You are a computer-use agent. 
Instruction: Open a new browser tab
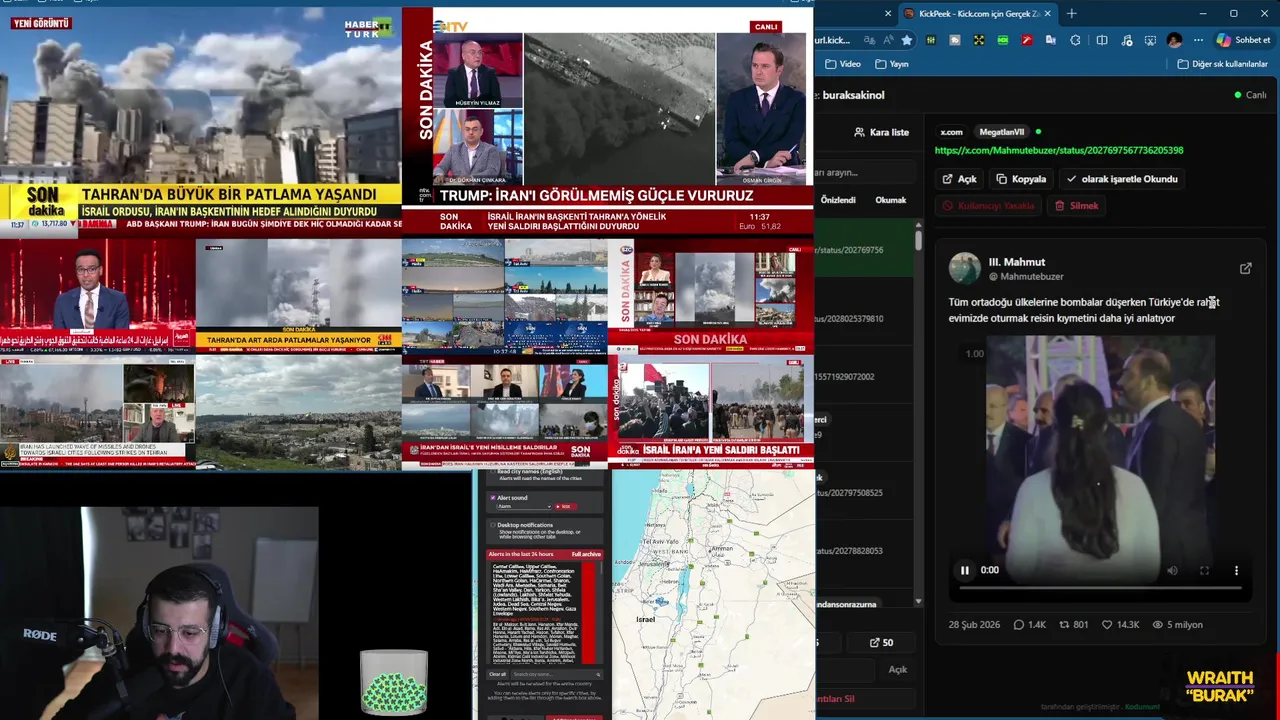click(1071, 13)
